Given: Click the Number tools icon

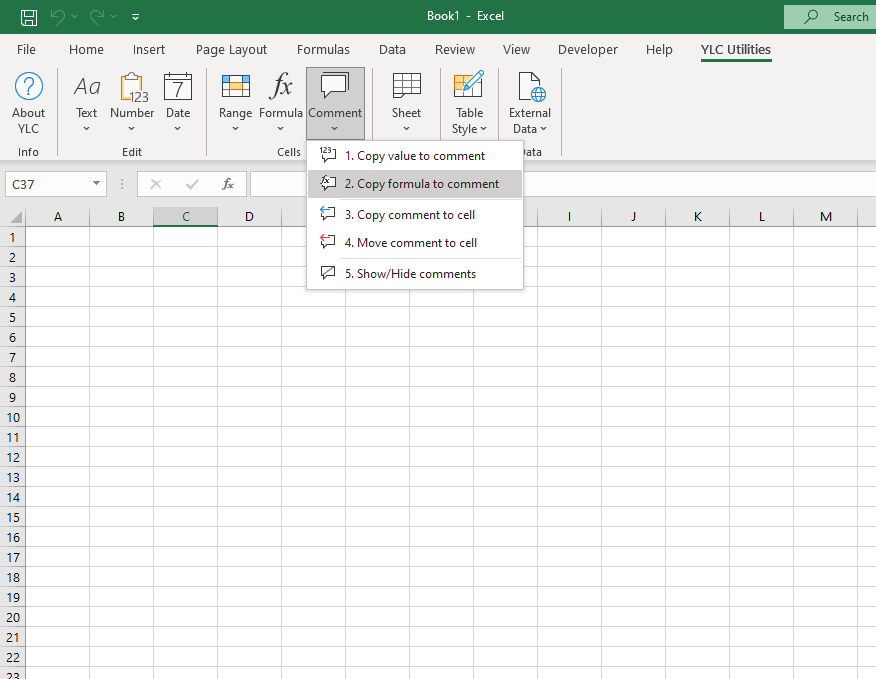Looking at the screenshot, I should [132, 87].
